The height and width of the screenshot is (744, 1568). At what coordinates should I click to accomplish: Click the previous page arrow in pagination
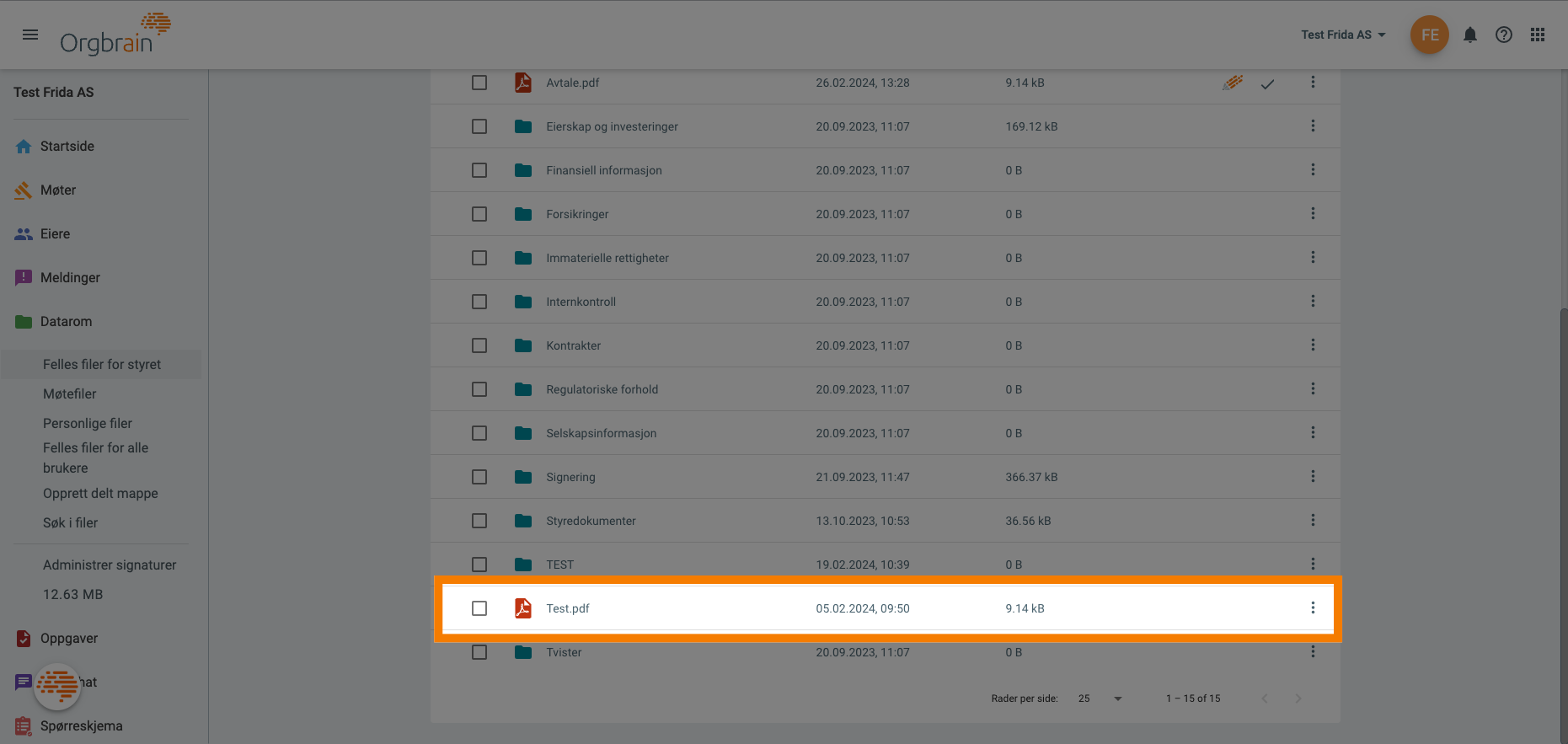tap(1265, 699)
